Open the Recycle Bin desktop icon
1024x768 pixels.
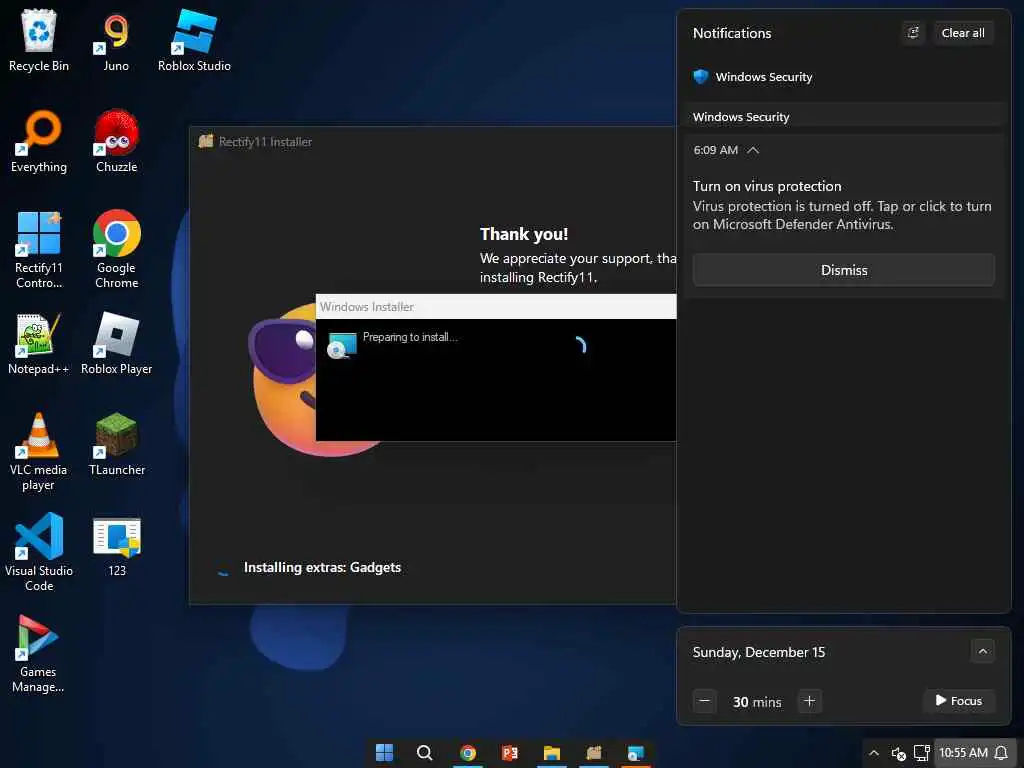pos(39,40)
